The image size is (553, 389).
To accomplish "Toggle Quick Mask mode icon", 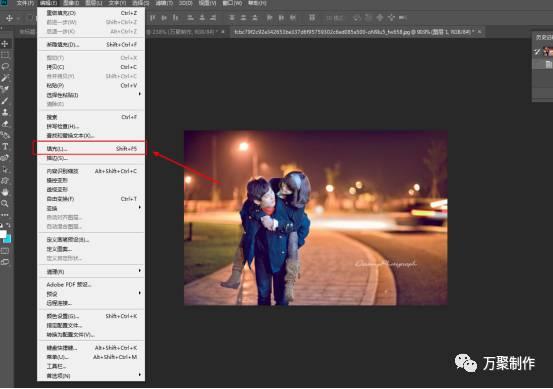I will pyautogui.click(x=5, y=251).
